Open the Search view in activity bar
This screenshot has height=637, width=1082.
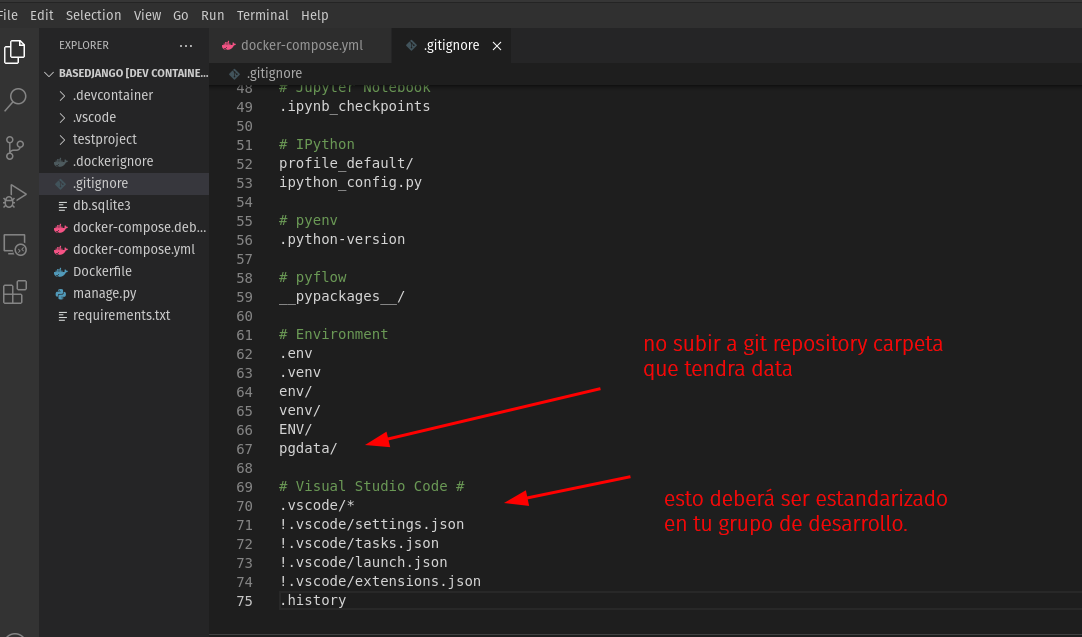[x=14, y=99]
